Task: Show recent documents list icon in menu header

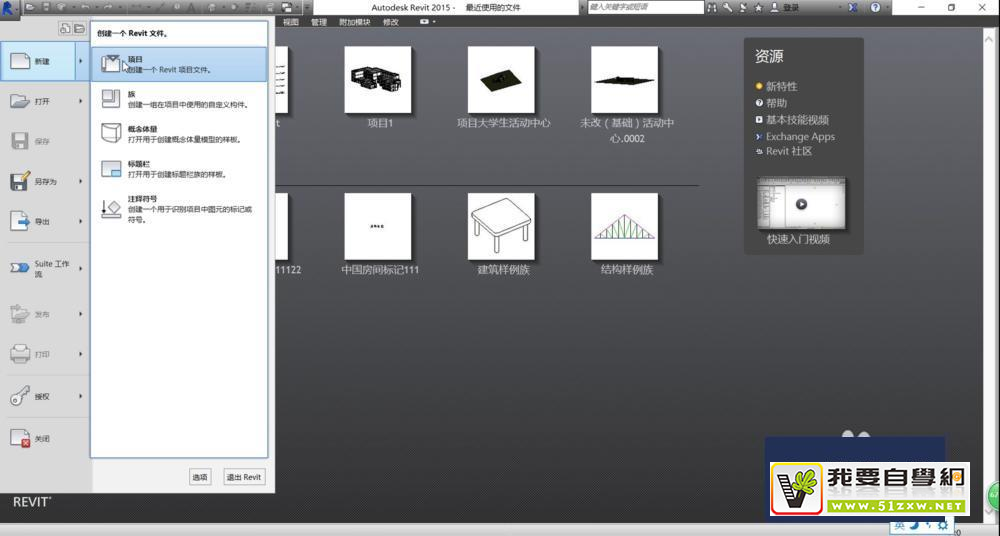Action: [64, 29]
